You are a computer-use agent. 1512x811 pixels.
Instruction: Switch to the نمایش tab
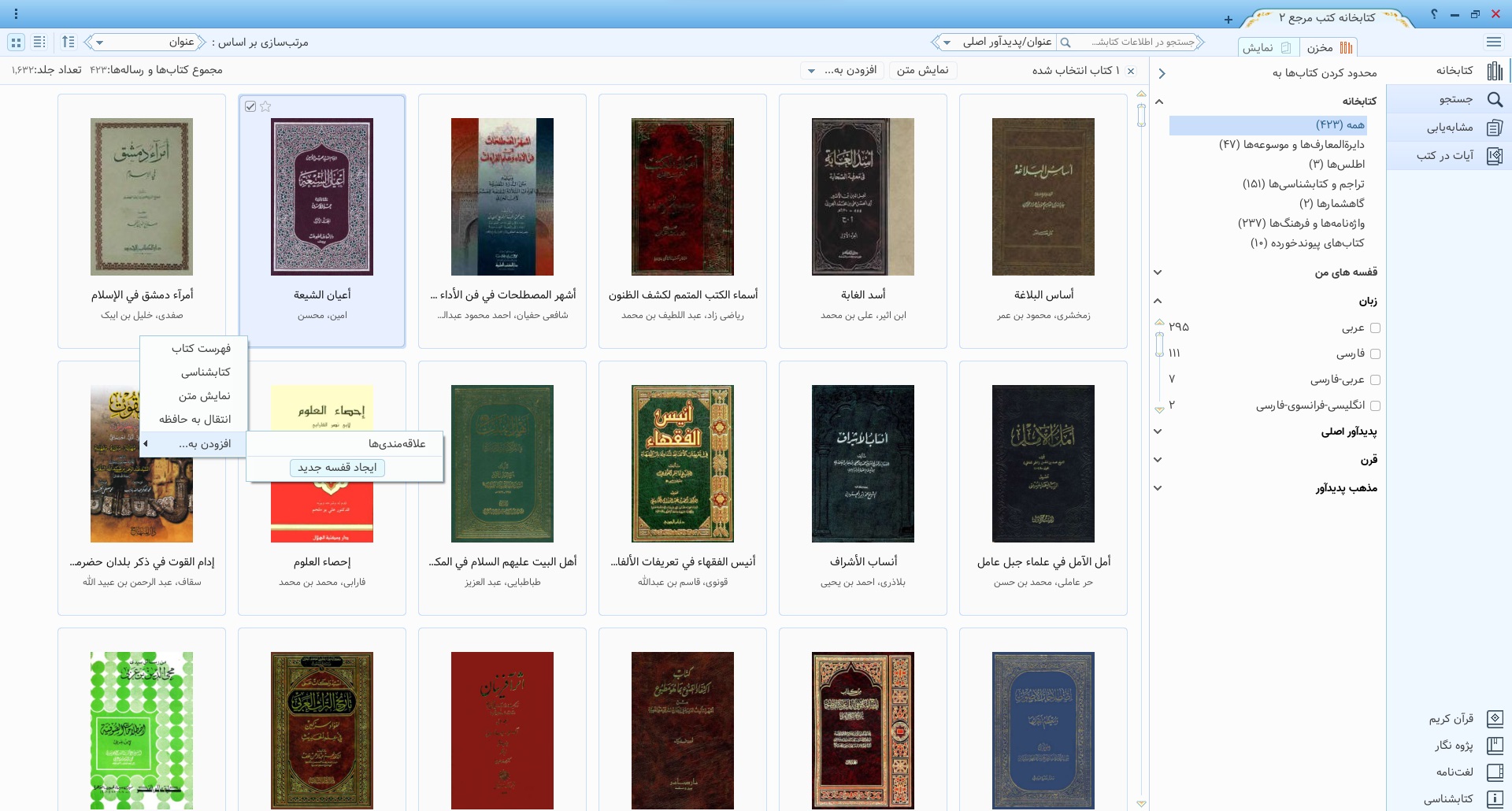tap(1268, 48)
